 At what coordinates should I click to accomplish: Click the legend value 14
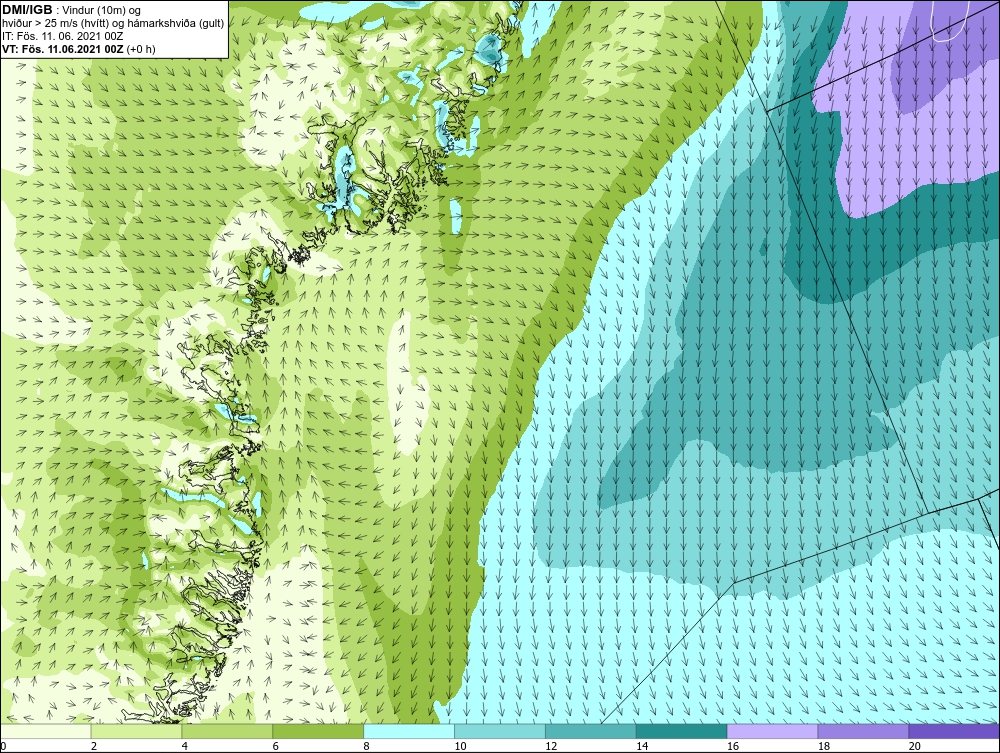point(642,746)
